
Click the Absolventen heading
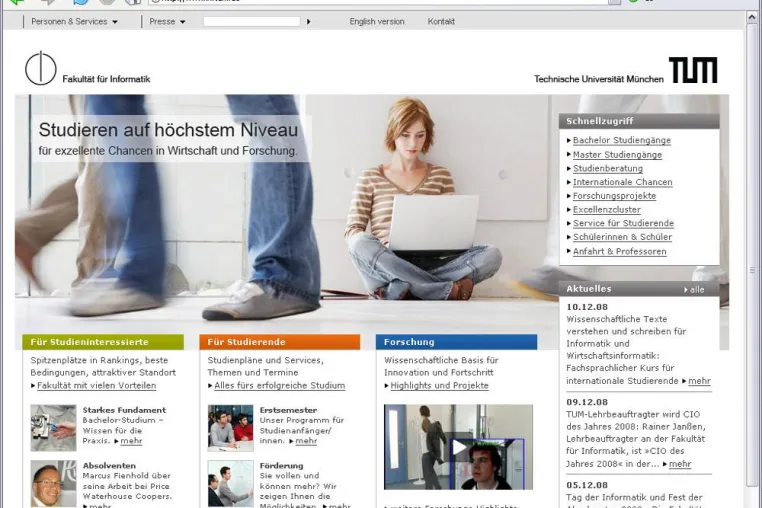click(109, 466)
